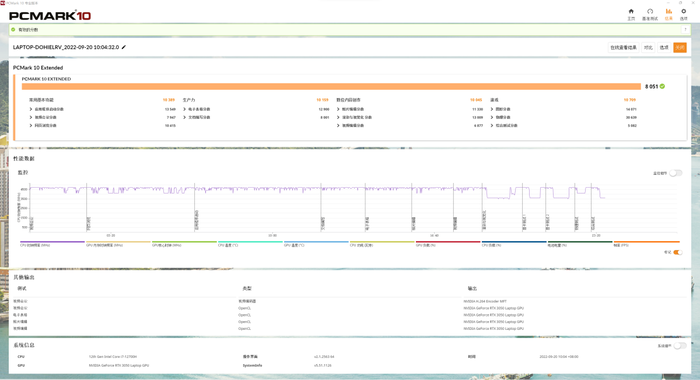Select the orange Results chart icon

668,12
